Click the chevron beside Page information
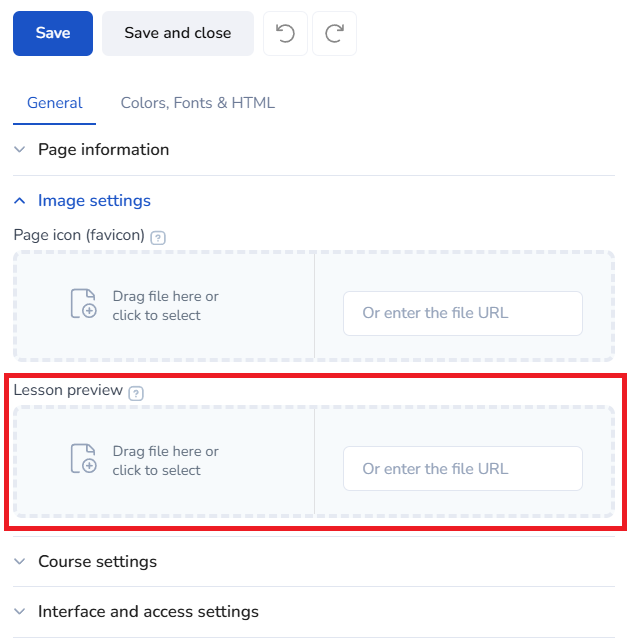The height and width of the screenshot is (644, 630). coord(20,150)
